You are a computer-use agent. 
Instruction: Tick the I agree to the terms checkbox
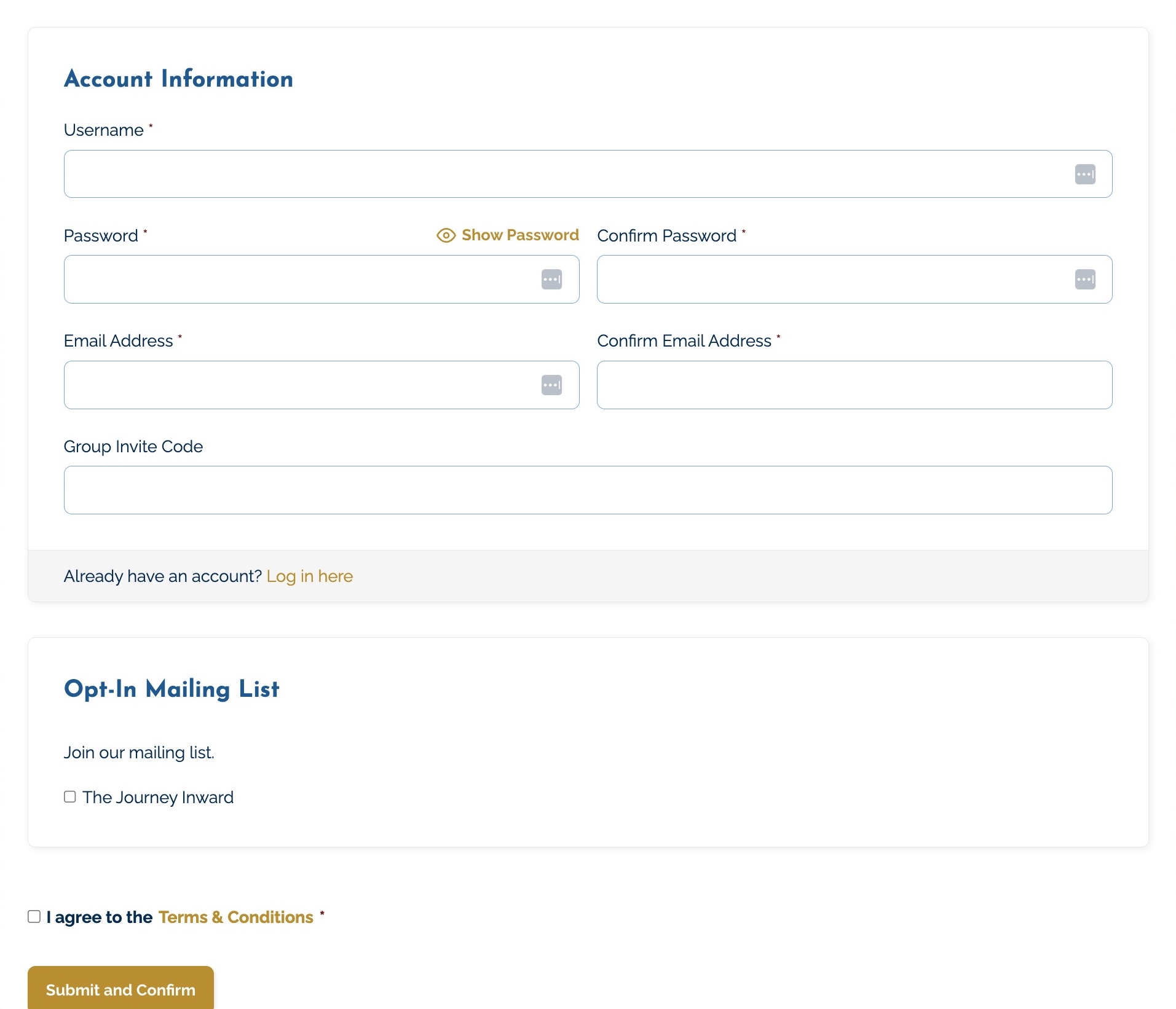pyautogui.click(x=34, y=916)
